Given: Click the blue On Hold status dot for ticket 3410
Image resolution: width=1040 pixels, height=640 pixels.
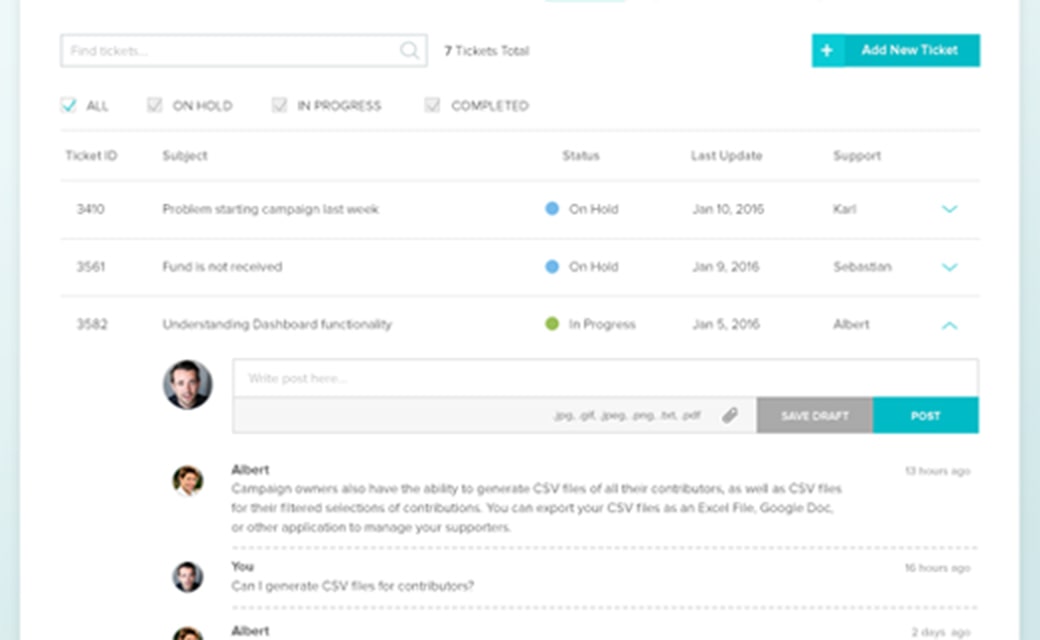Looking at the screenshot, I should coord(552,209).
